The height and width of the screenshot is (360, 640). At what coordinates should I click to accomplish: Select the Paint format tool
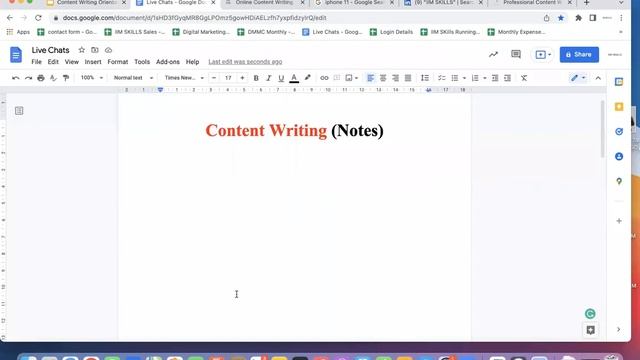point(66,78)
